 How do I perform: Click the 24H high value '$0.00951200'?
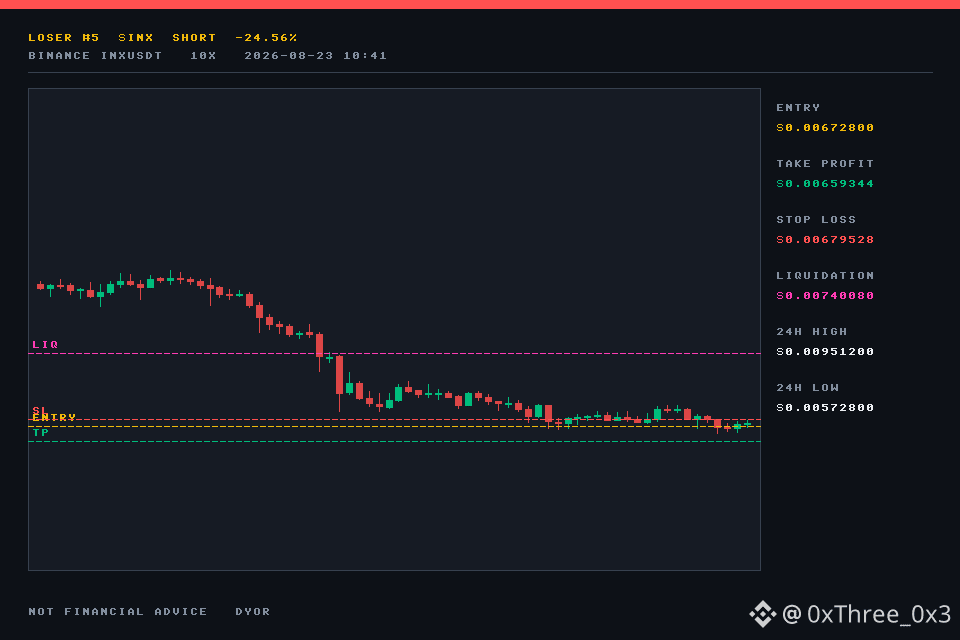[825, 352]
